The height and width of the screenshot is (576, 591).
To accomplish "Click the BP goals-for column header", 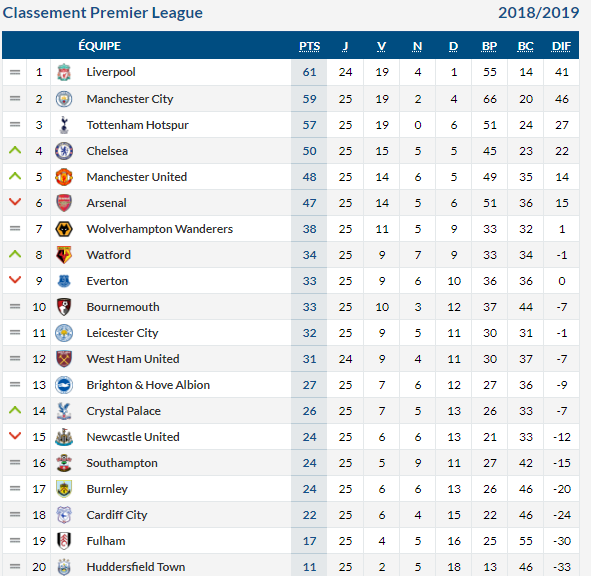I will (490, 46).
